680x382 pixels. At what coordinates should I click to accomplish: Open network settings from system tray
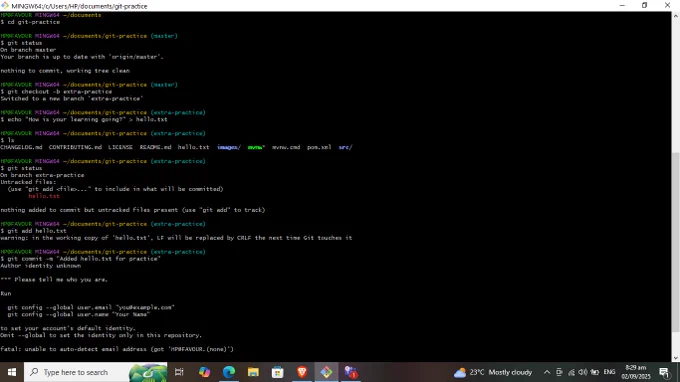coord(571,372)
